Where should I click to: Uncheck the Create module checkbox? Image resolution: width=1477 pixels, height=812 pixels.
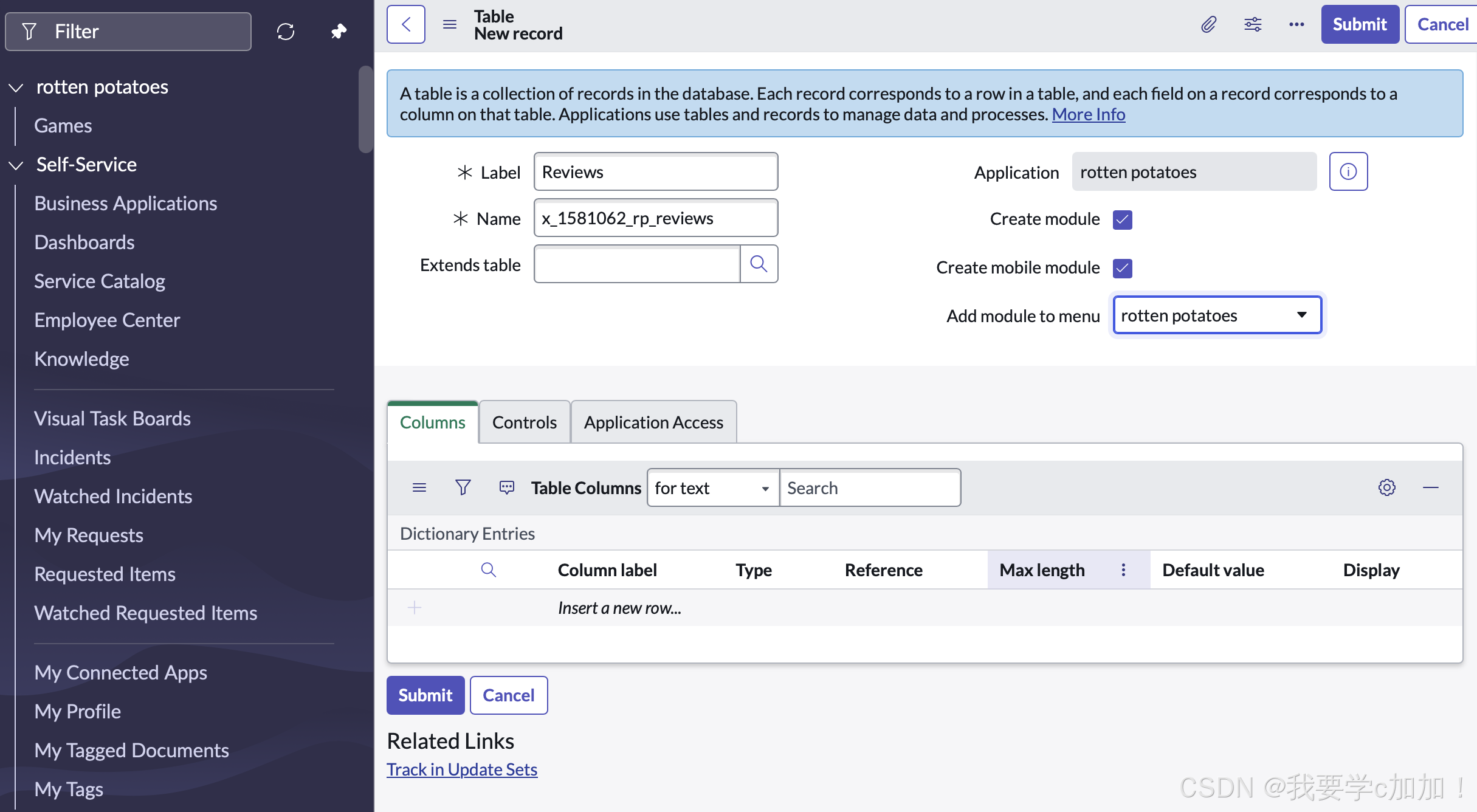pos(1122,219)
